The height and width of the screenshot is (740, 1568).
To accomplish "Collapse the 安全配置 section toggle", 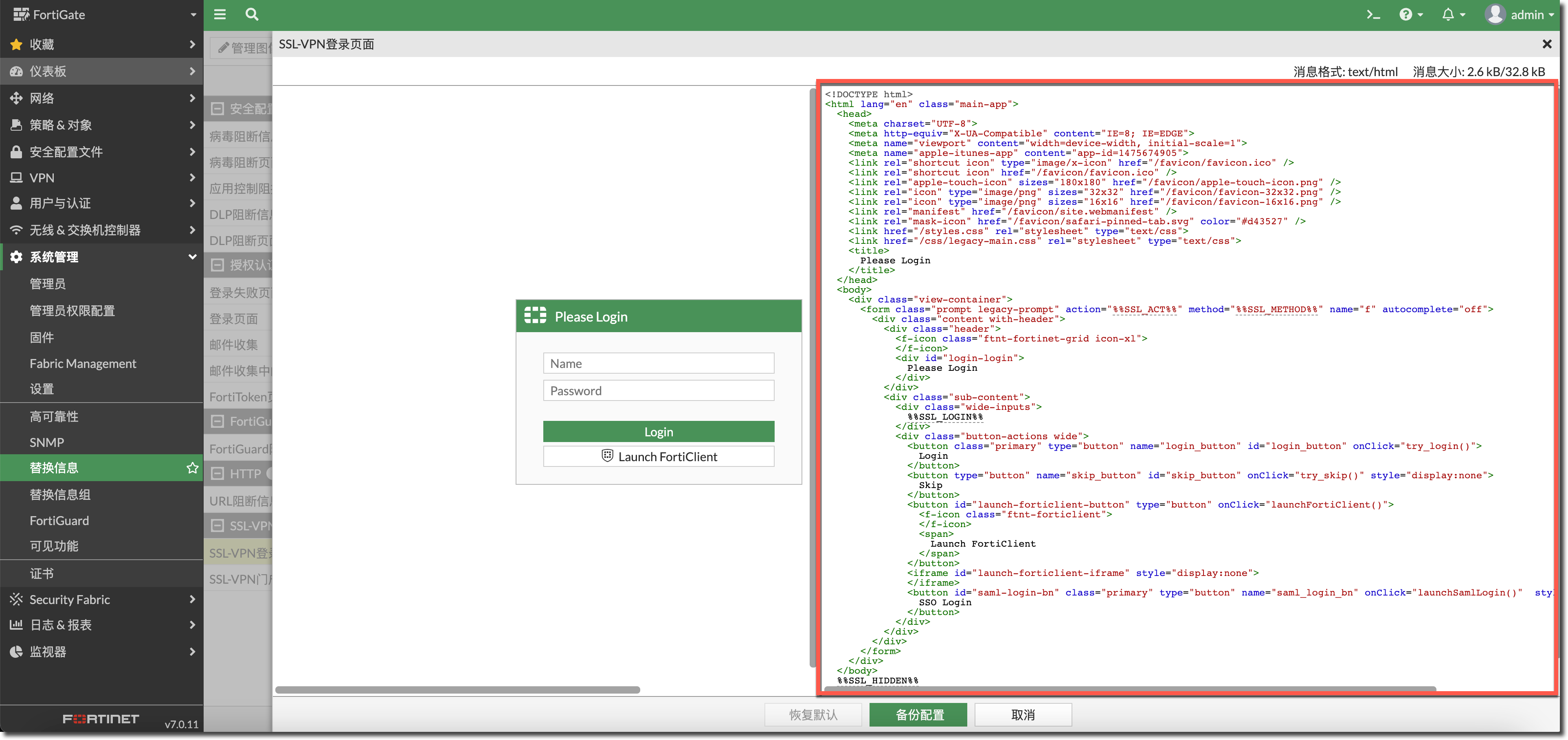I will point(217,109).
